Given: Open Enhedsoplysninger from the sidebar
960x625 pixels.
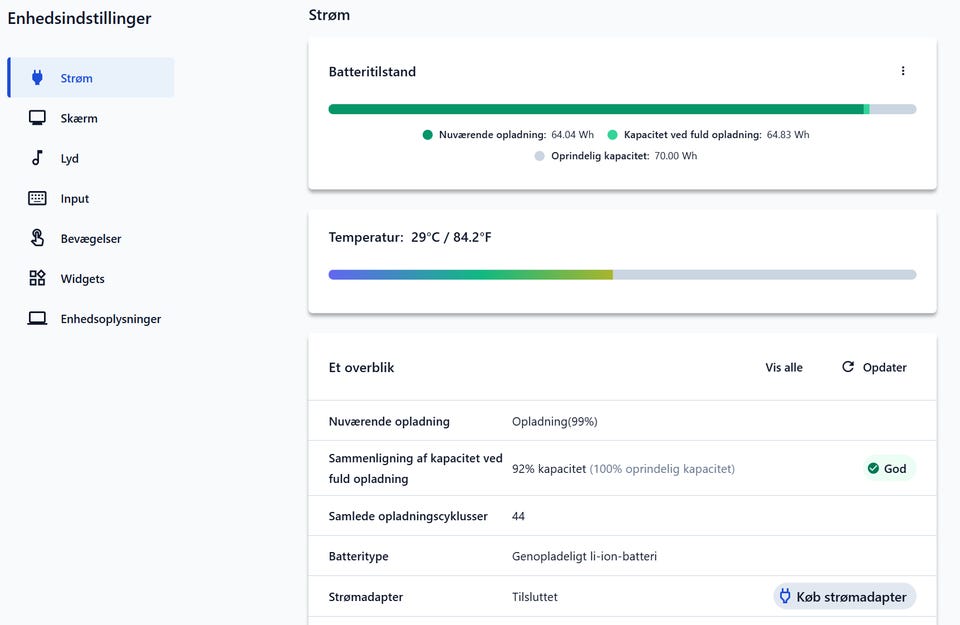Looking at the screenshot, I should pos(110,319).
